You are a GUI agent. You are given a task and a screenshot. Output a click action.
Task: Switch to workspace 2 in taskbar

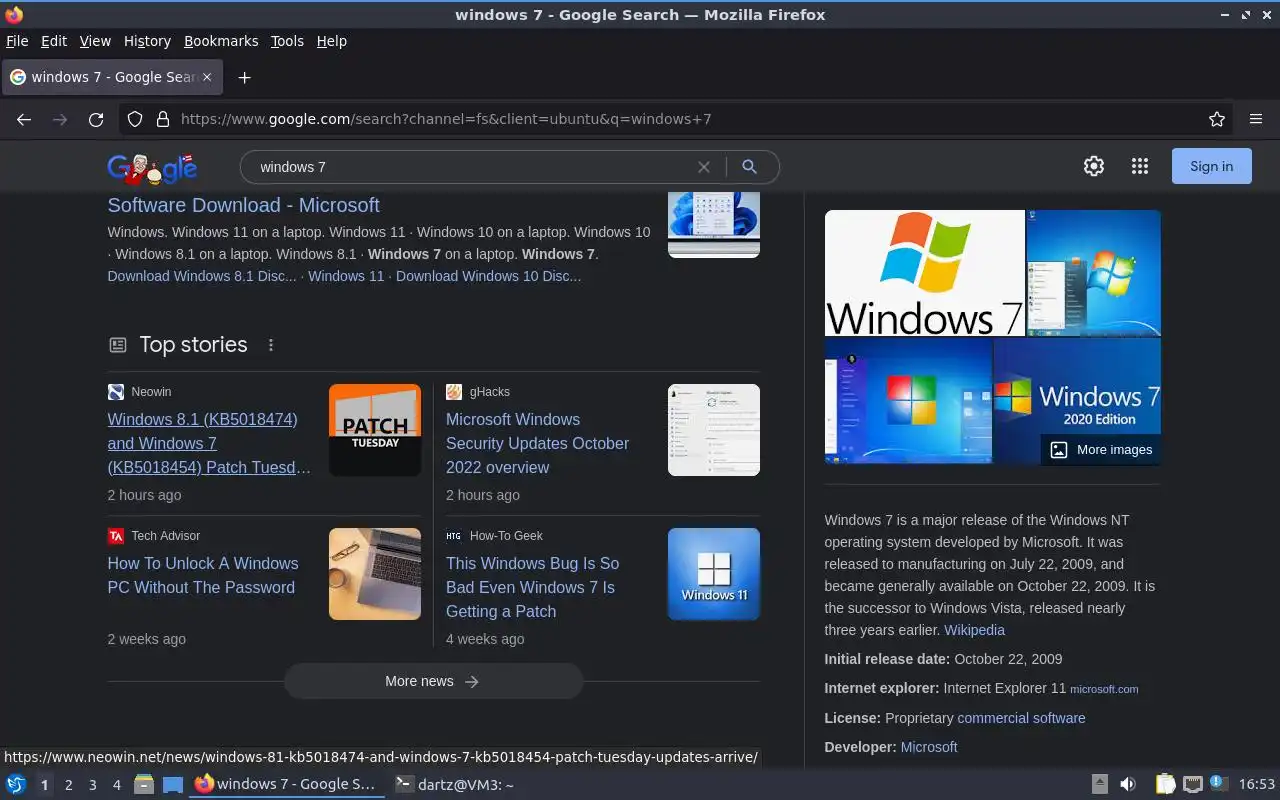(x=68, y=785)
